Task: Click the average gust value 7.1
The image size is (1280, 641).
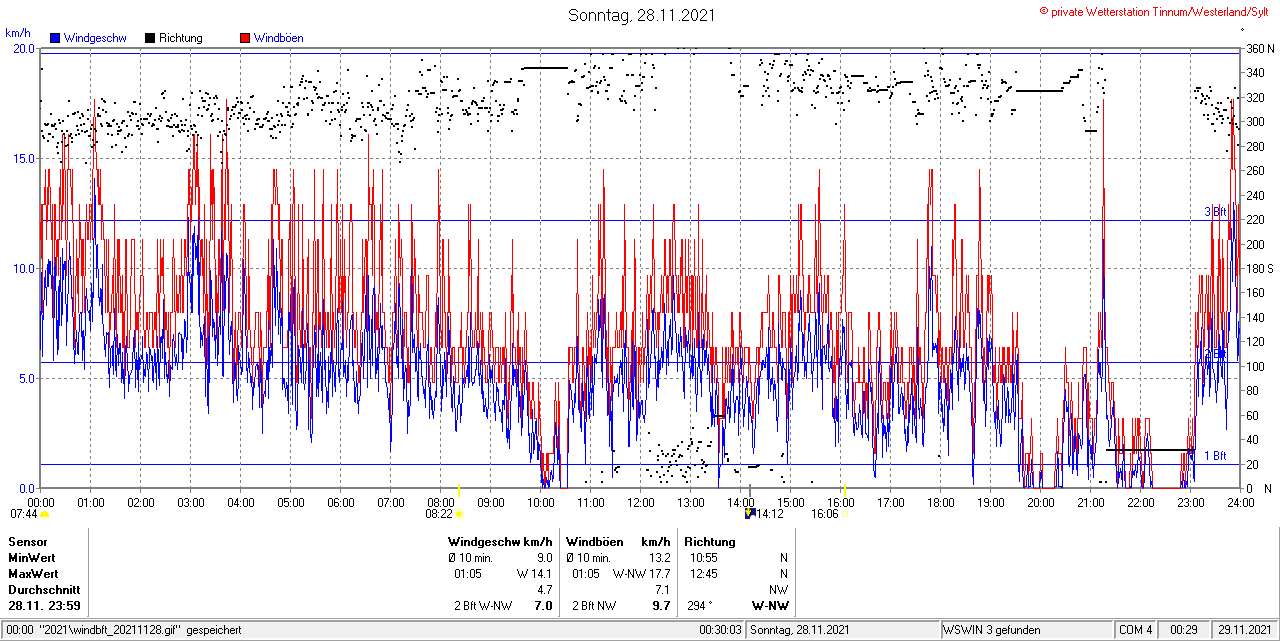Action: click(662, 590)
